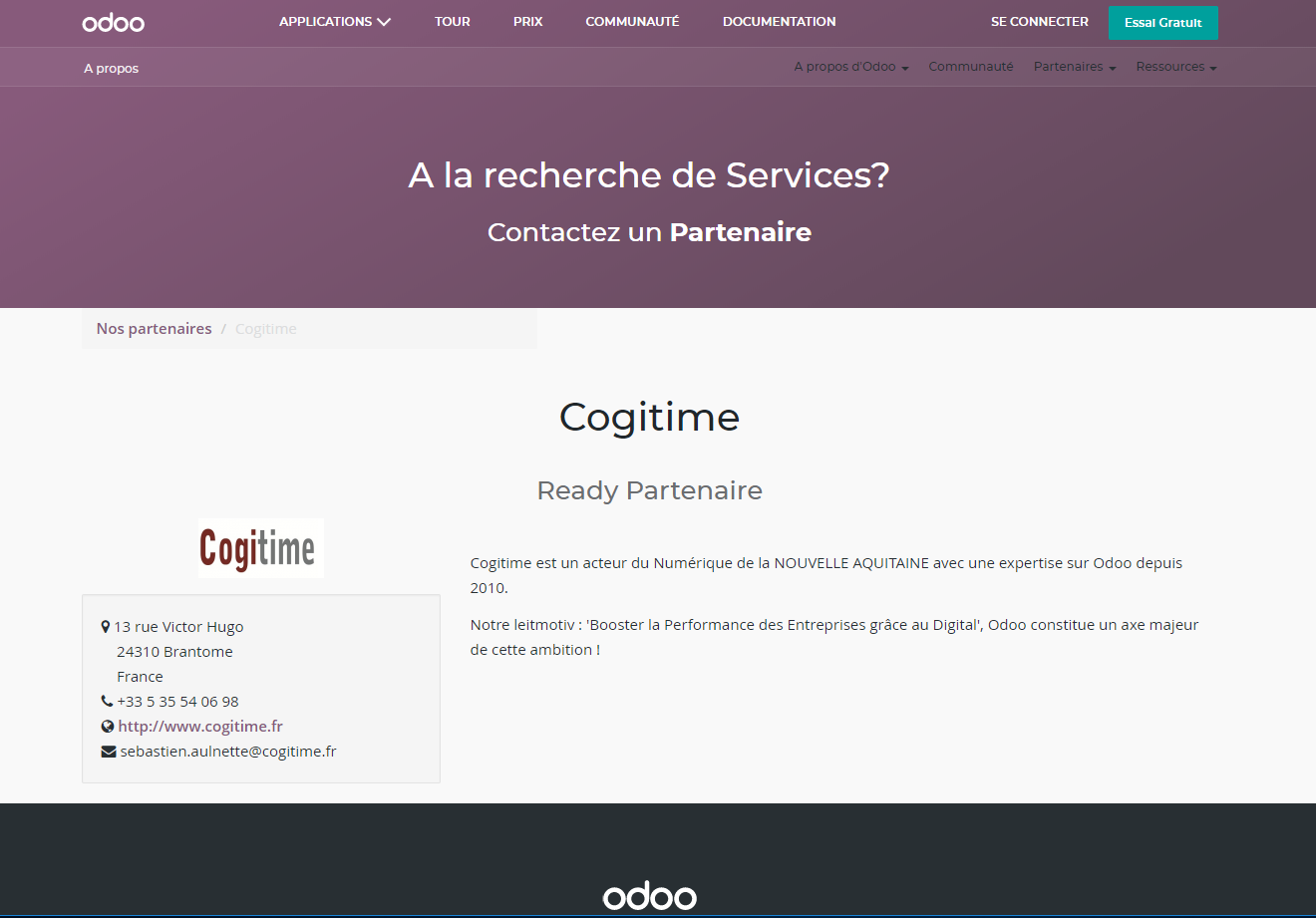Go back to Nos partenaires breadcrumb
This screenshot has width=1316, height=918.
click(155, 329)
